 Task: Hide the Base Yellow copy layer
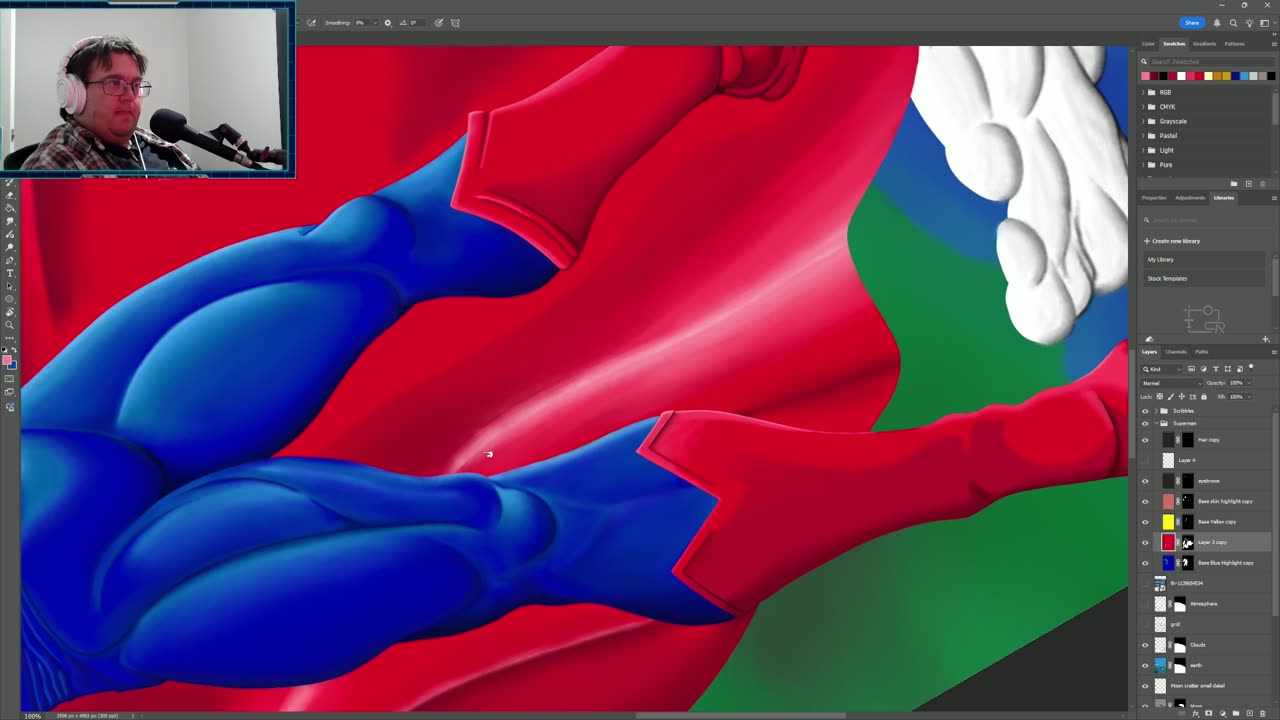(x=1145, y=522)
